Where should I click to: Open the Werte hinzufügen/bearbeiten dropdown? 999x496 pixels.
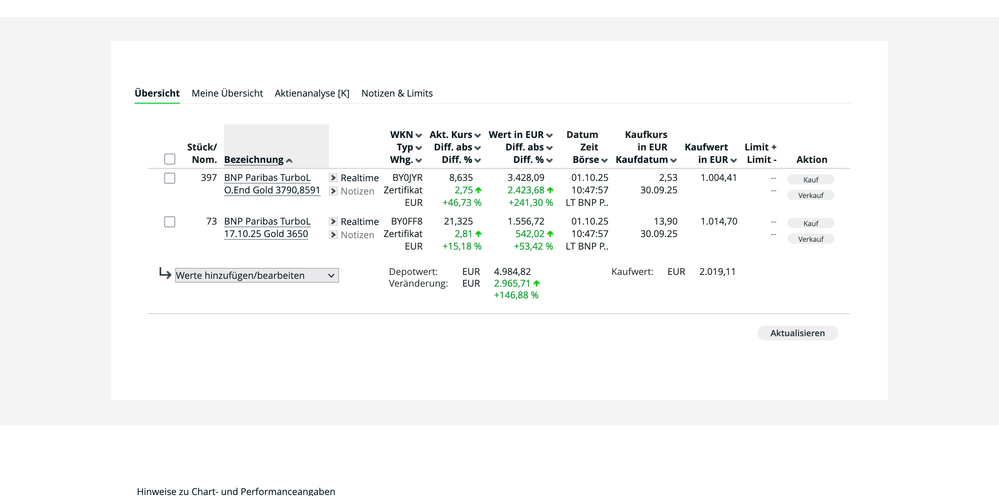[x=257, y=276]
